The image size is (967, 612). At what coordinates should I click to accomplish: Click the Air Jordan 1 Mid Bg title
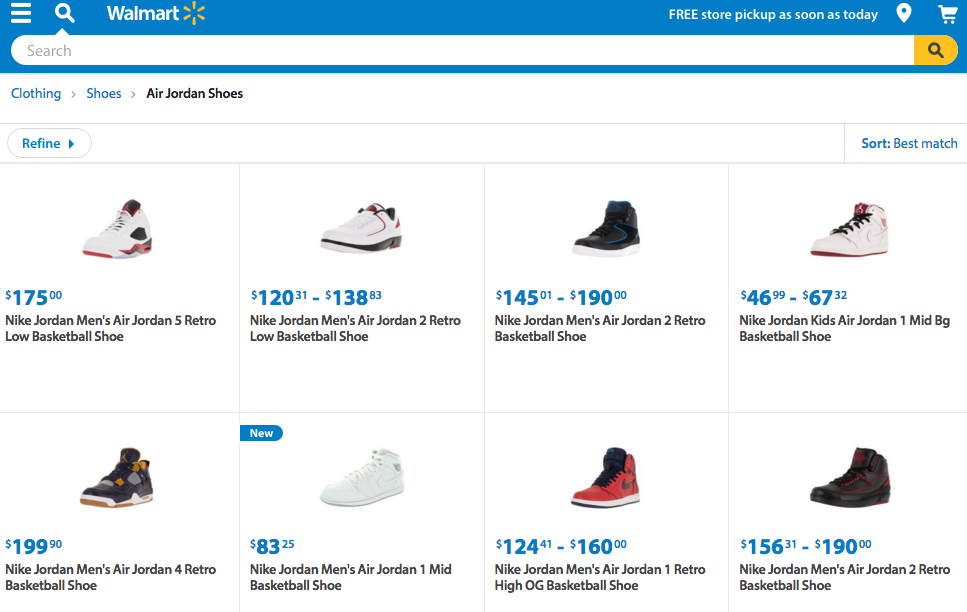click(x=844, y=328)
